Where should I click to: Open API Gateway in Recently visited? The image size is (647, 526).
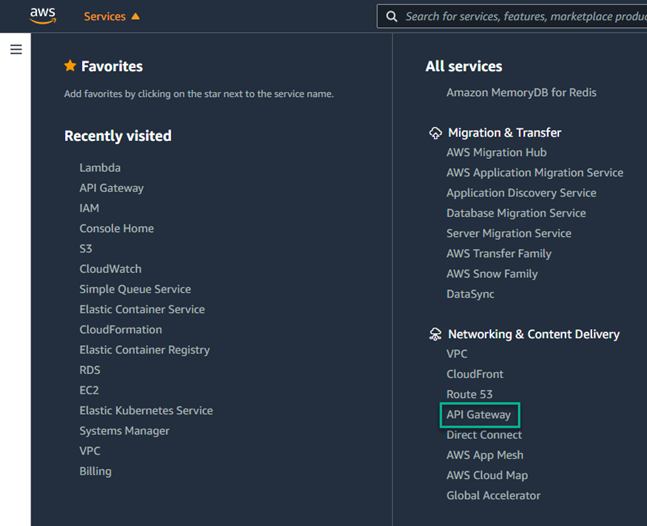[x=111, y=188]
